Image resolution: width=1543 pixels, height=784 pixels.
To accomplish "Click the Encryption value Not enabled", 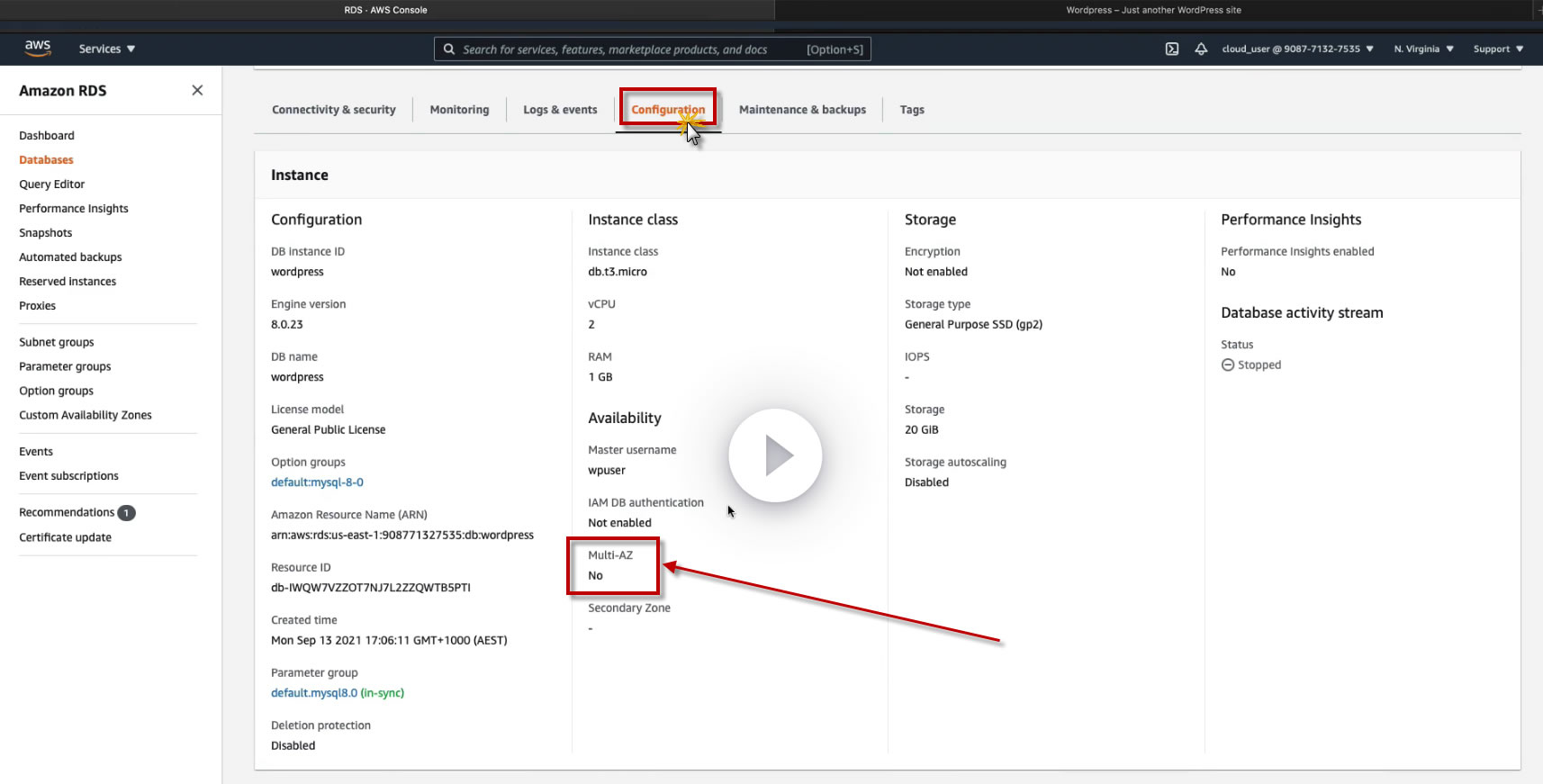I will (x=936, y=272).
